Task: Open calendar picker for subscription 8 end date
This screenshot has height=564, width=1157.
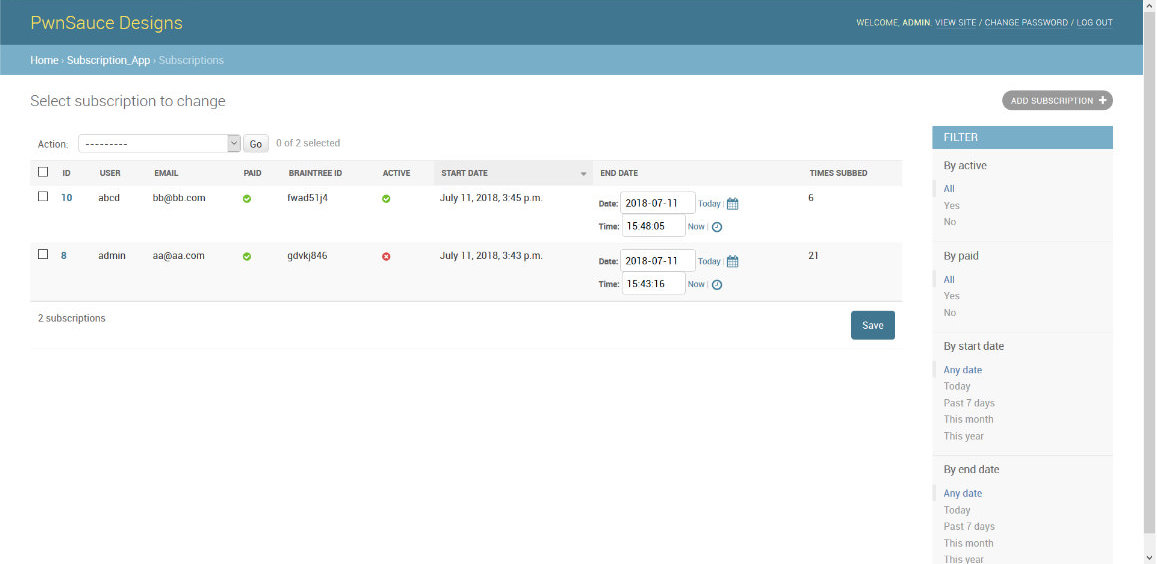Action: click(732, 262)
